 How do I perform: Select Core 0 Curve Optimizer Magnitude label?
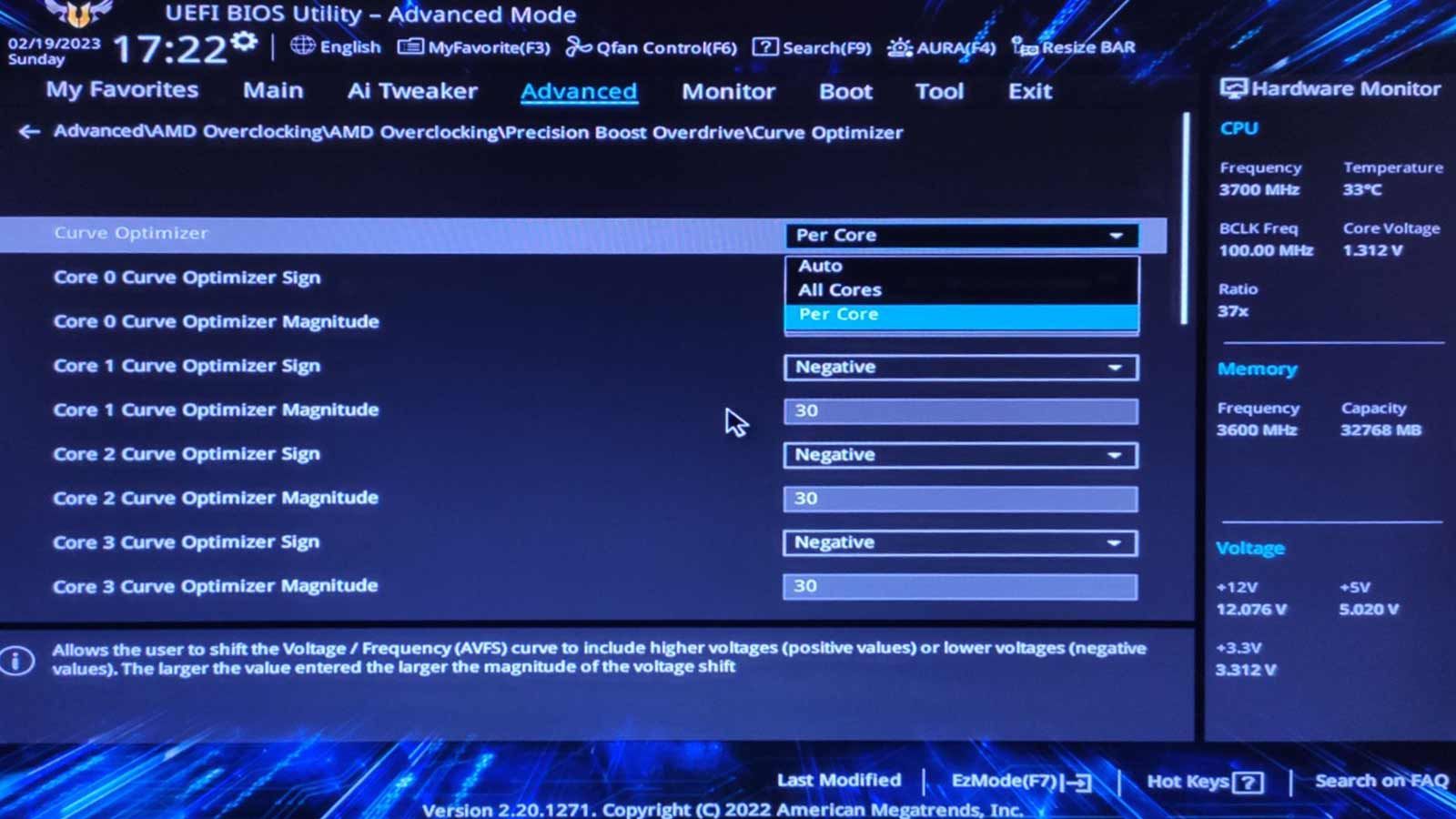pyautogui.click(x=216, y=321)
